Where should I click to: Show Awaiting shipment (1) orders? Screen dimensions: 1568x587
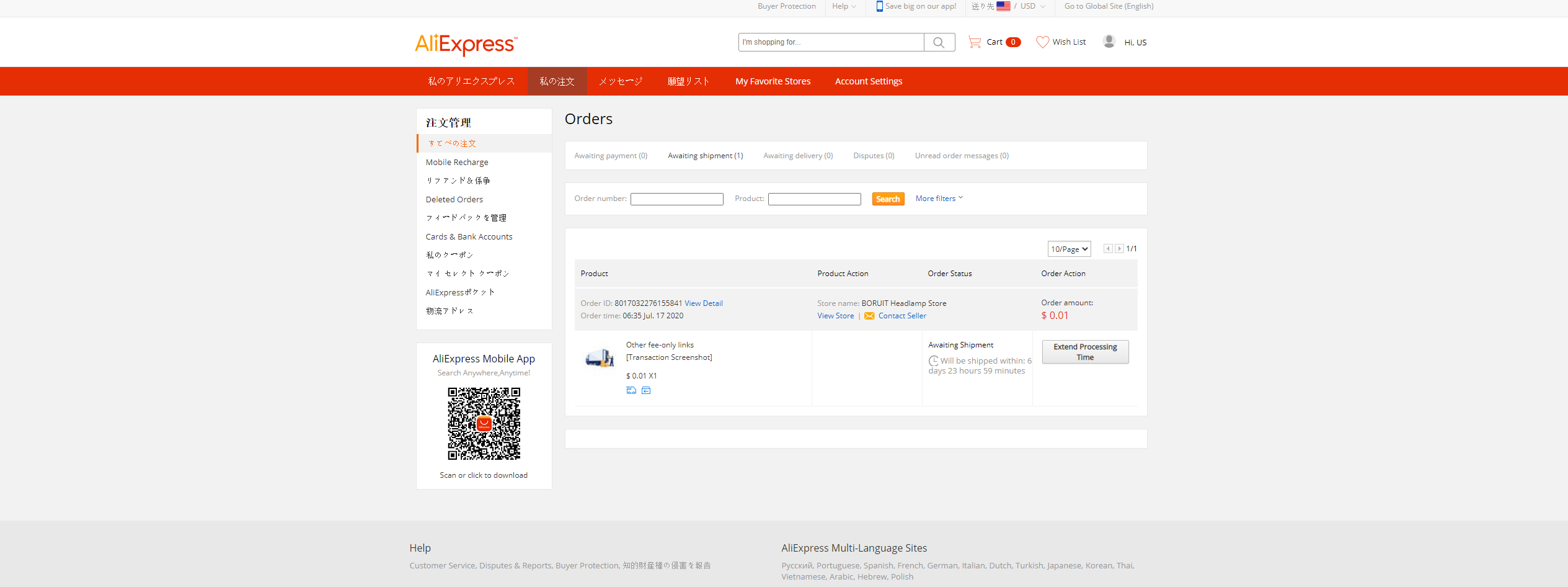(x=706, y=156)
